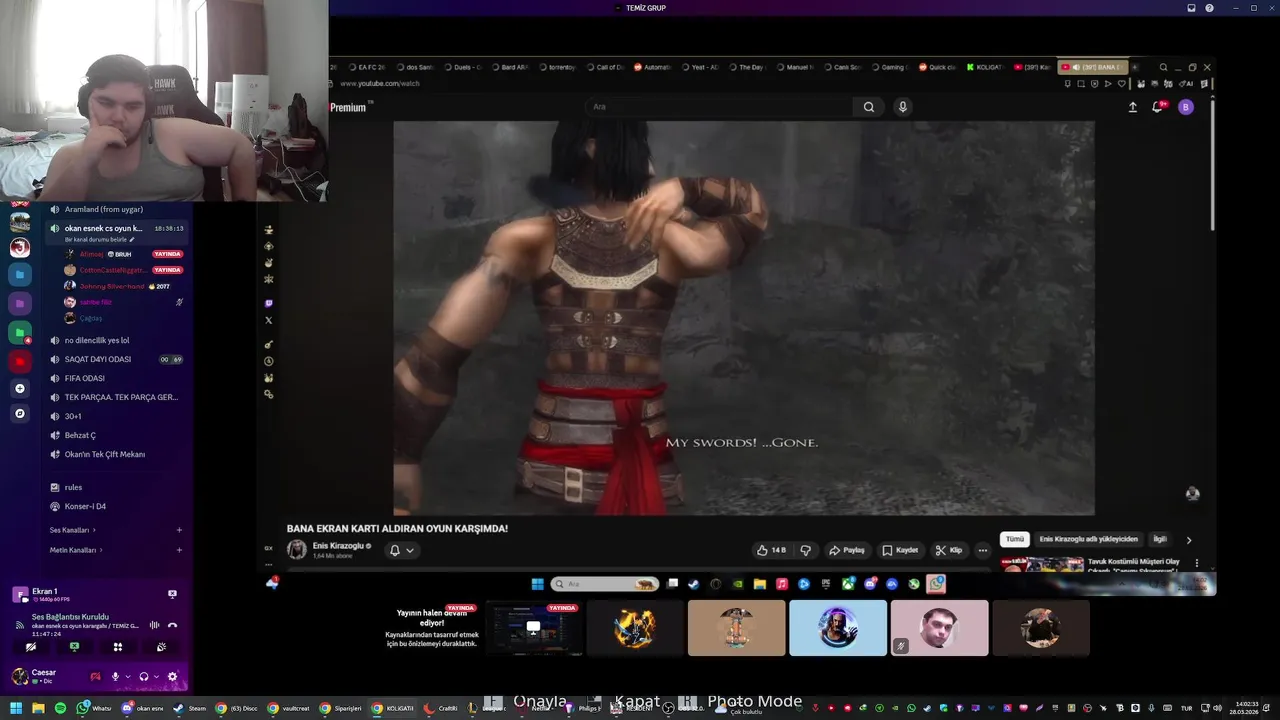Open inbox icon in Discord title bar
This screenshot has height=720, width=1280.
(1191, 8)
